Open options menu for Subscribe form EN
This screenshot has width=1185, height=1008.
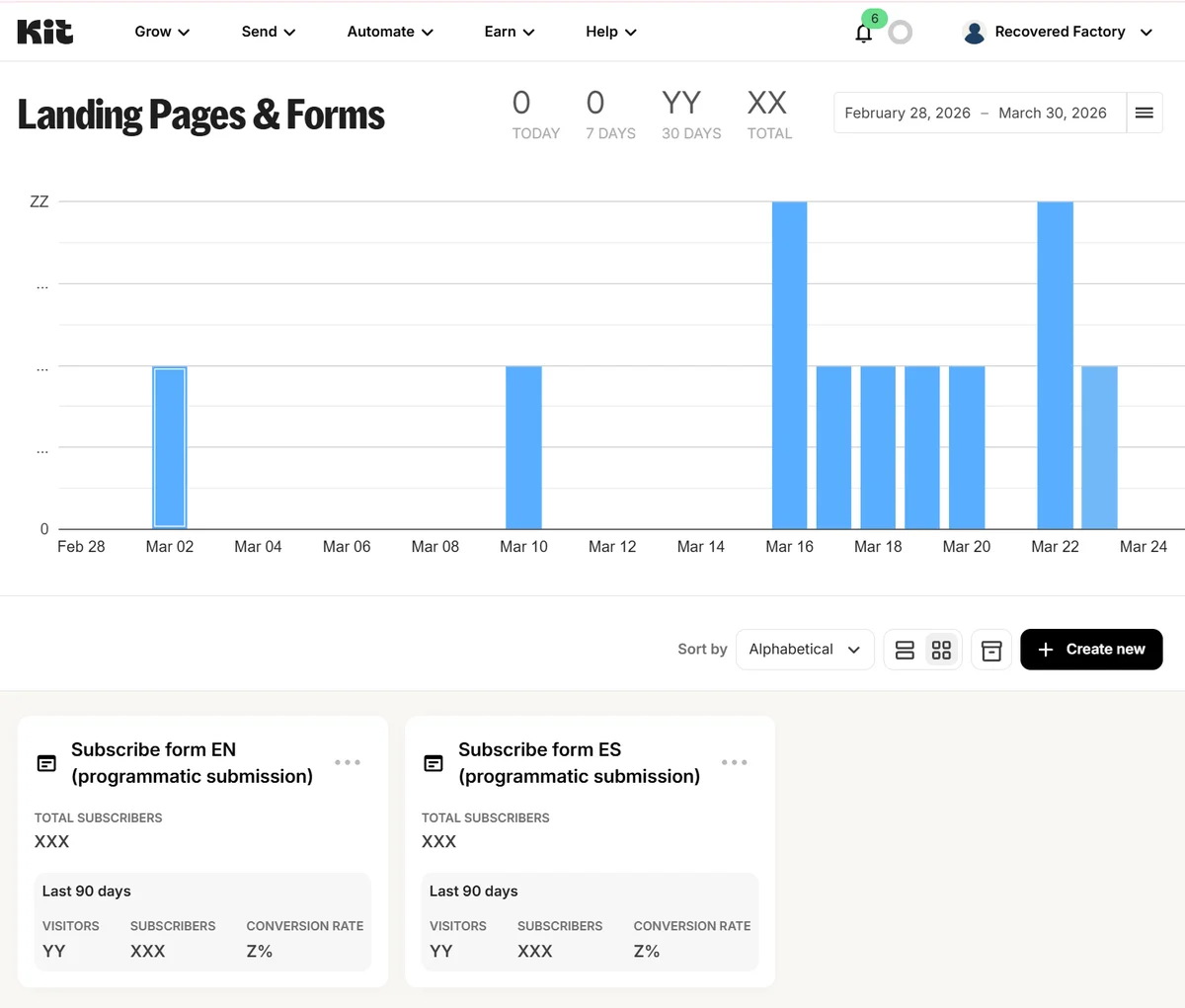[x=348, y=762]
